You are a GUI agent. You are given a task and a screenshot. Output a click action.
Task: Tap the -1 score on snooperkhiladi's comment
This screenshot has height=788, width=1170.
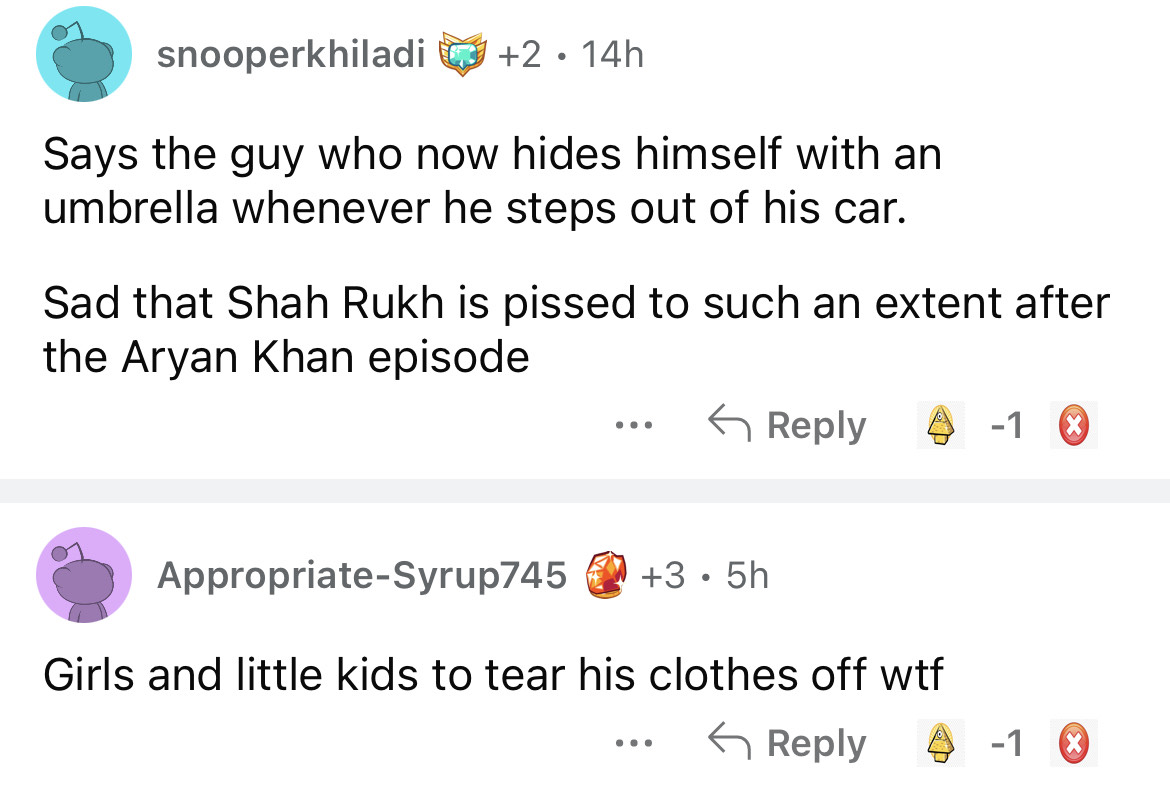pos(1007,427)
